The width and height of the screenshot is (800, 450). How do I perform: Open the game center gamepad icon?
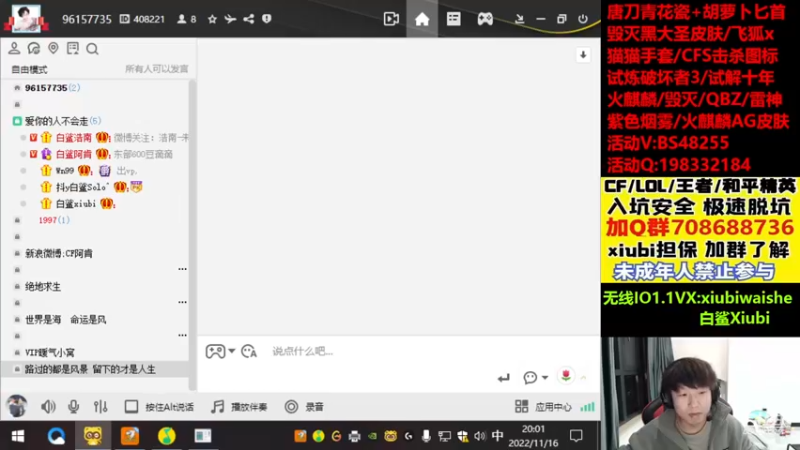pyautogui.click(x=485, y=19)
